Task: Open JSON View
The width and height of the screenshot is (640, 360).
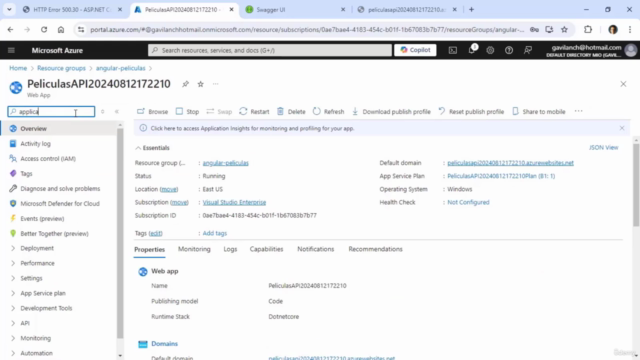Action: pos(604,147)
